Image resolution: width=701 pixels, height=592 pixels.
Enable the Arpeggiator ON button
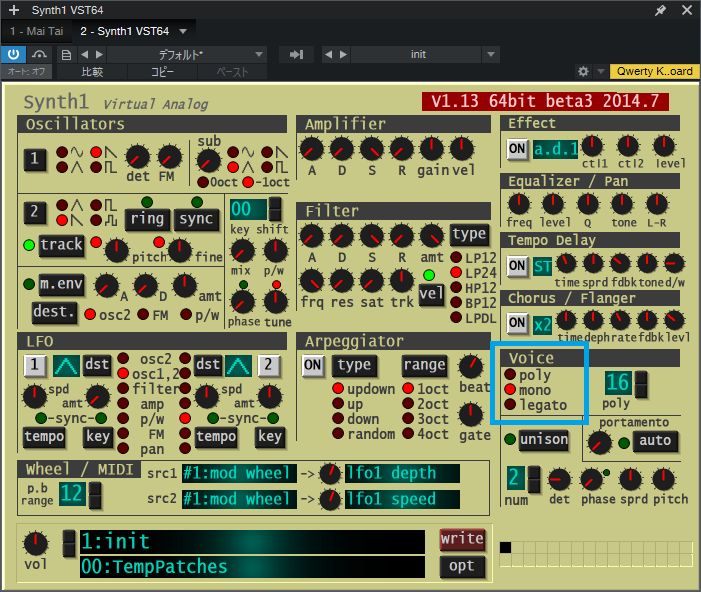(312, 365)
